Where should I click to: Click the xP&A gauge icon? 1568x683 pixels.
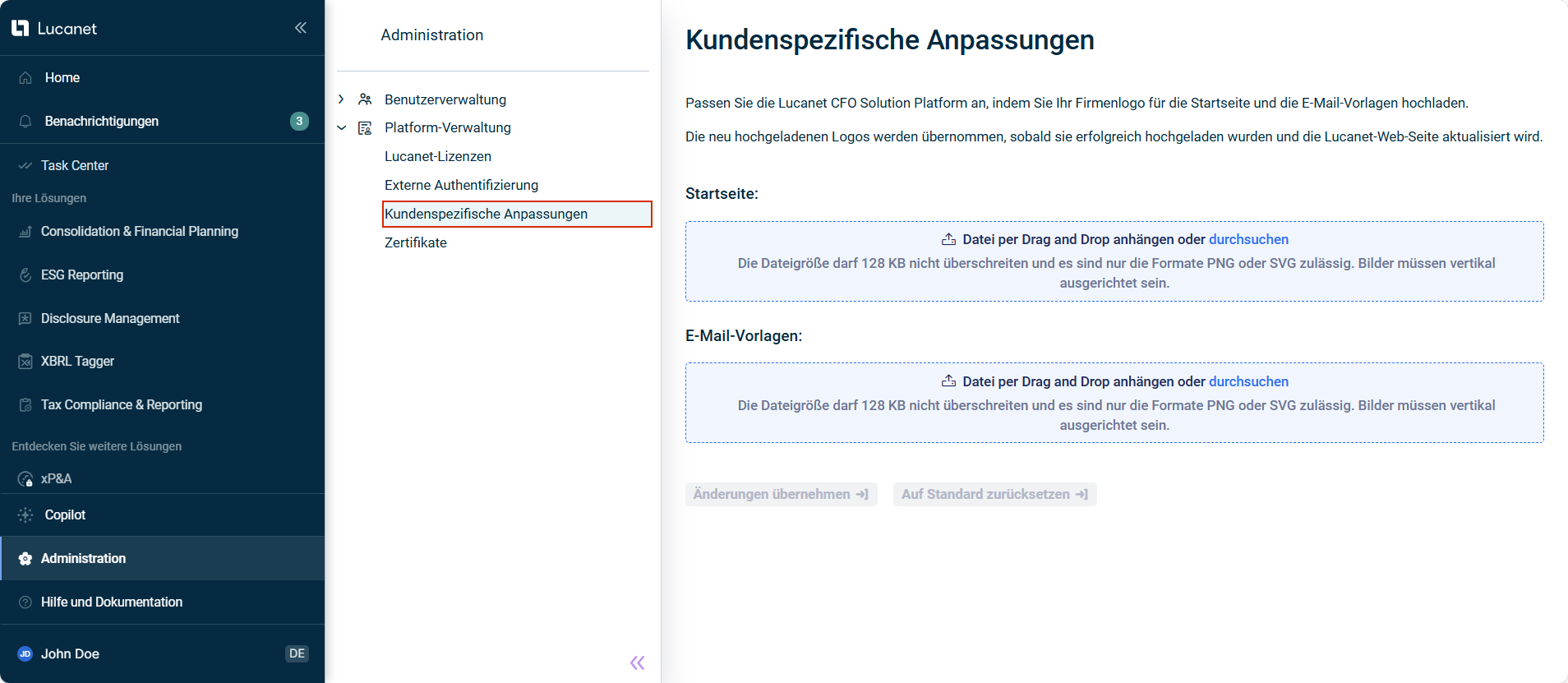coord(25,479)
